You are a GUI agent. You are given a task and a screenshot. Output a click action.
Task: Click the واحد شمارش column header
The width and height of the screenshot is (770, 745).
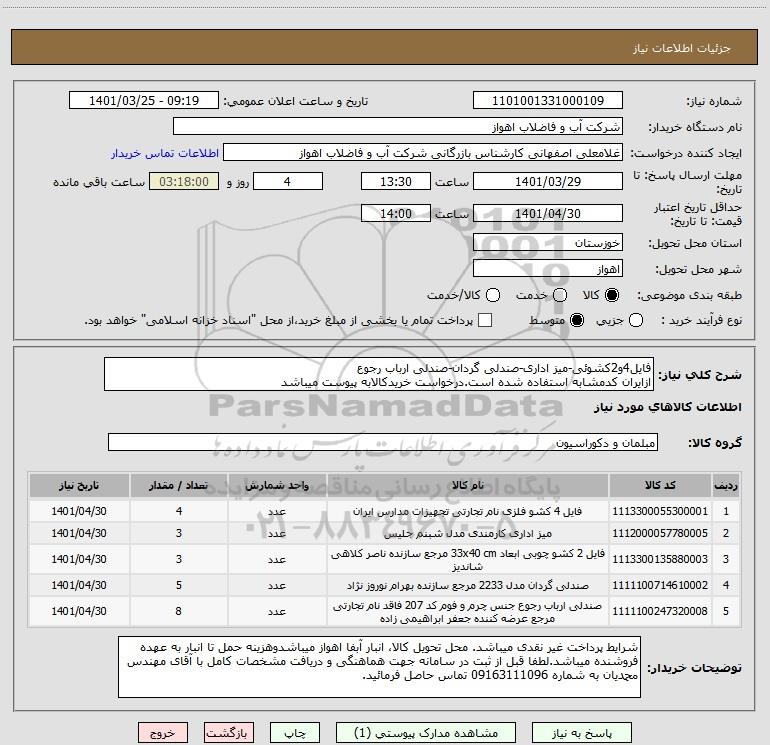(x=277, y=486)
